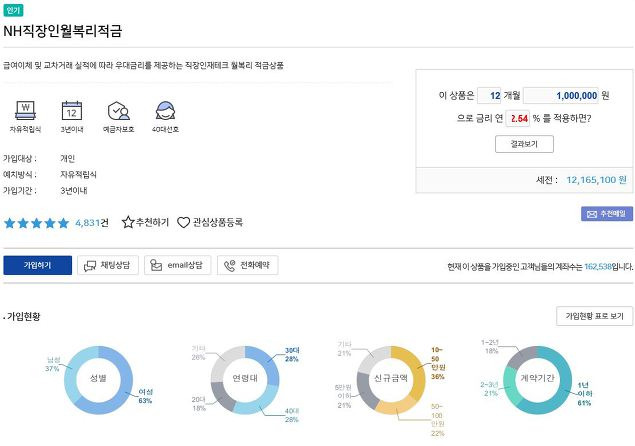Click the 5만원 이하 21% label
The width and height of the screenshot is (635, 446).
point(344,396)
